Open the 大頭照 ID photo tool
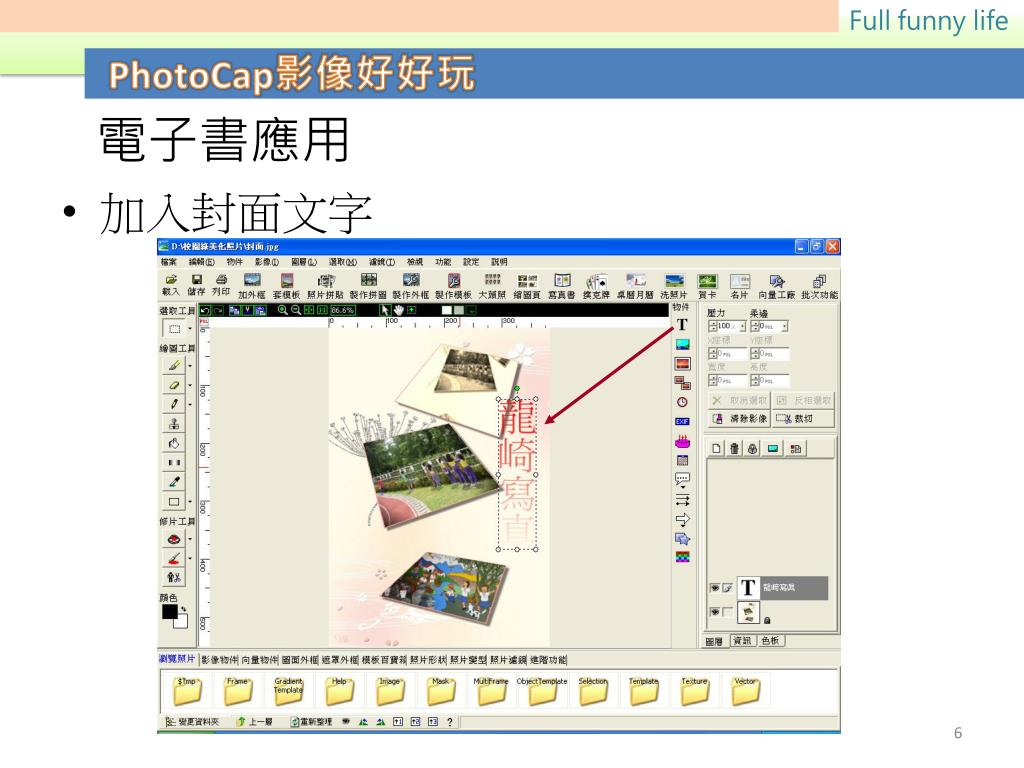The height and width of the screenshot is (768, 1024). [x=492, y=286]
